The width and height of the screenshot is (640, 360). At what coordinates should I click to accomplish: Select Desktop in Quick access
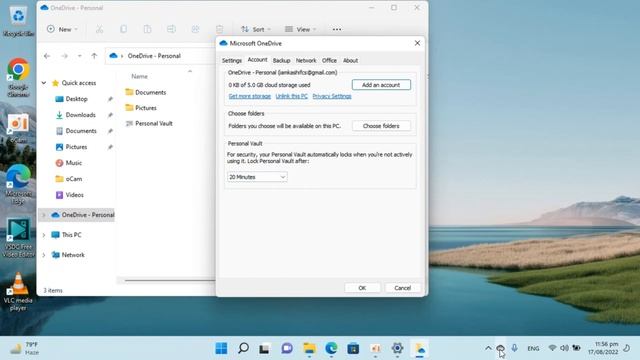(76, 99)
